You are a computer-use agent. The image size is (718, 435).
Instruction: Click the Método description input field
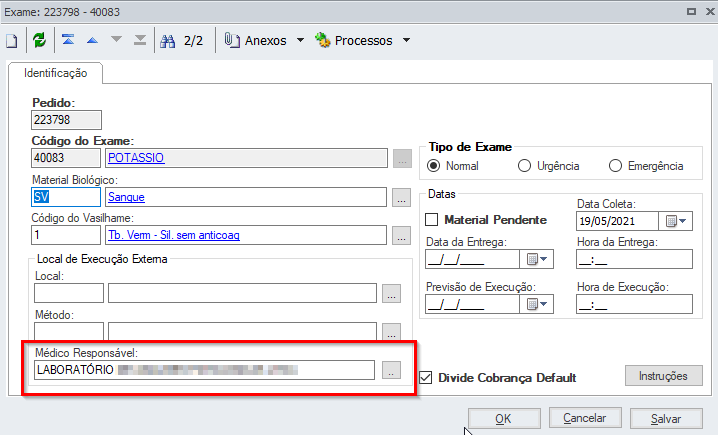coord(242,331)
